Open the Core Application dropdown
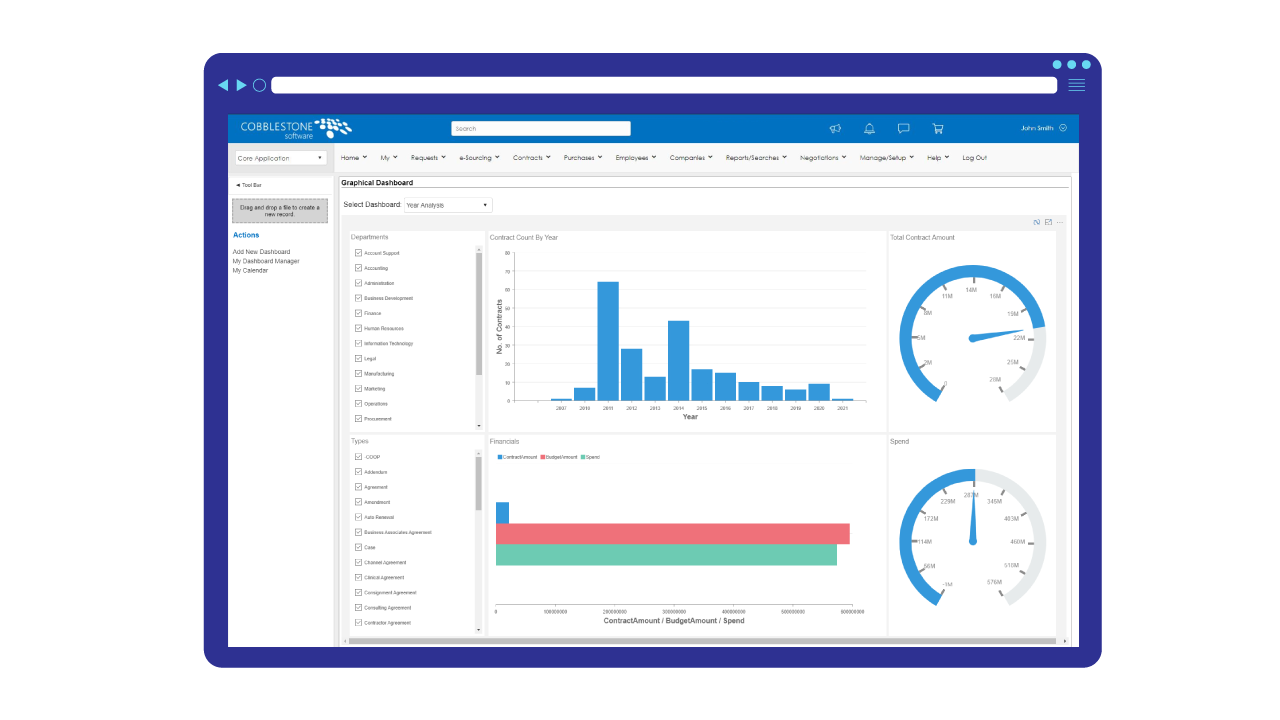Viewport: 1280px width, 720px height. (x=281, y=158)
